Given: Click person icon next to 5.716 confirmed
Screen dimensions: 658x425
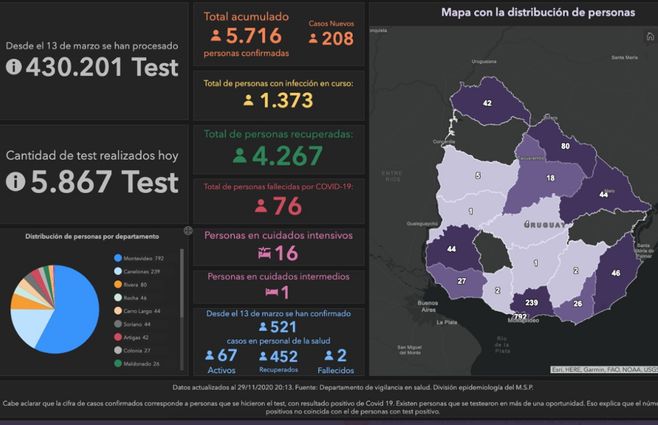Looking at the screenshot, I should pos(213,37).
